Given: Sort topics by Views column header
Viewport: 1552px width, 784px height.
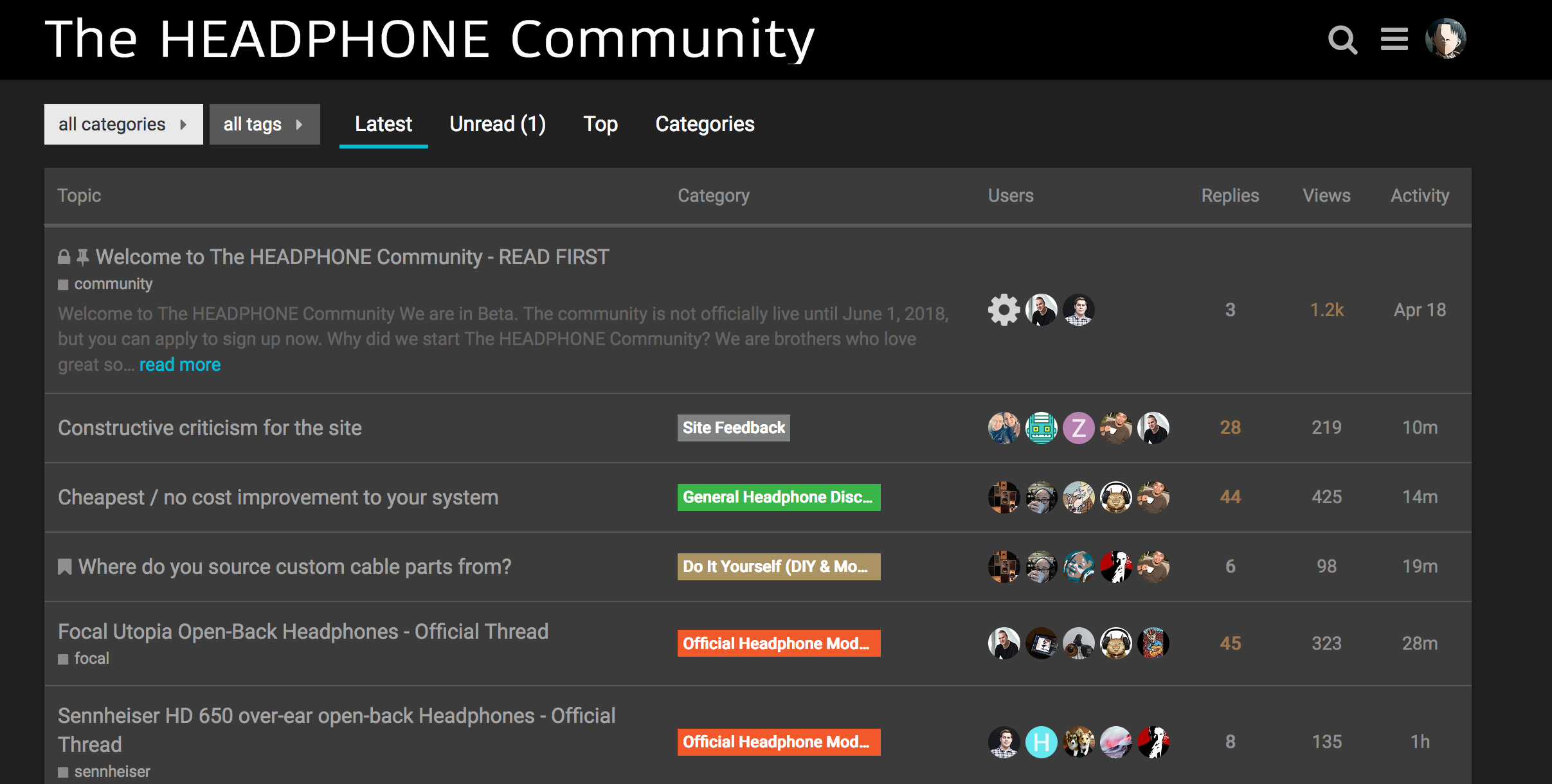Looking at the screenshot, I should (x=1326, y=195).
